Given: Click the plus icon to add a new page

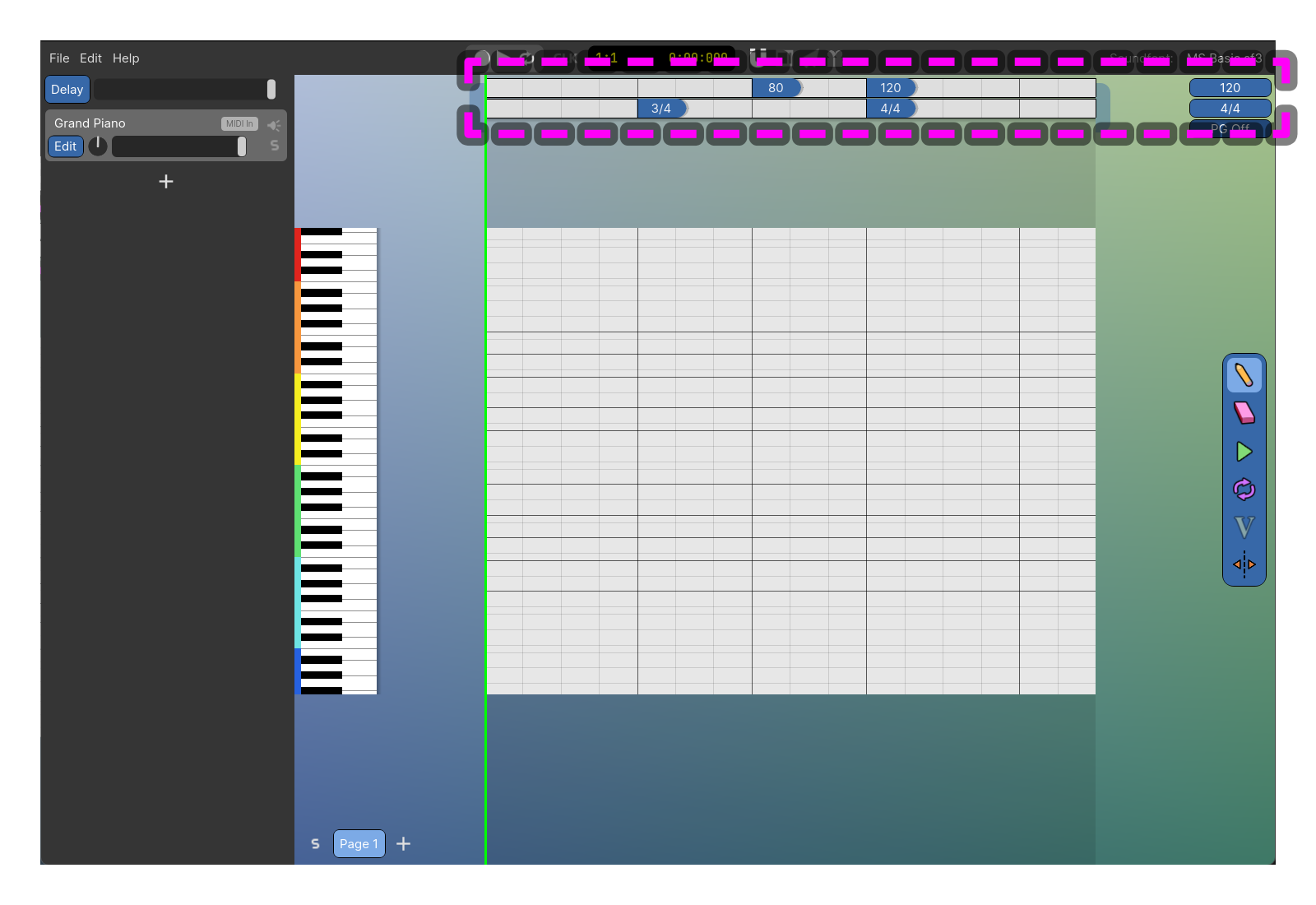Looking at the screenshot, I should click(x=403, y=843).
